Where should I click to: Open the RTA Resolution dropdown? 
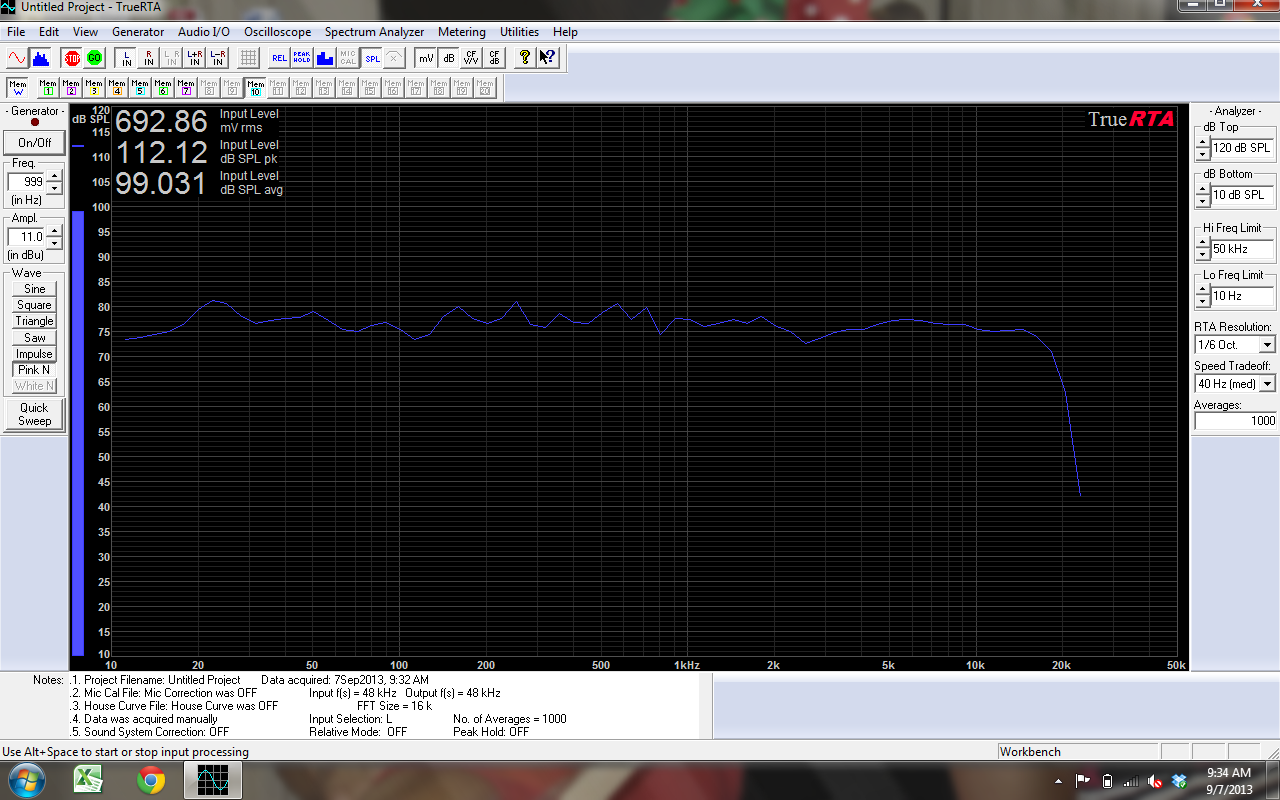click(x=1267, y=345)
